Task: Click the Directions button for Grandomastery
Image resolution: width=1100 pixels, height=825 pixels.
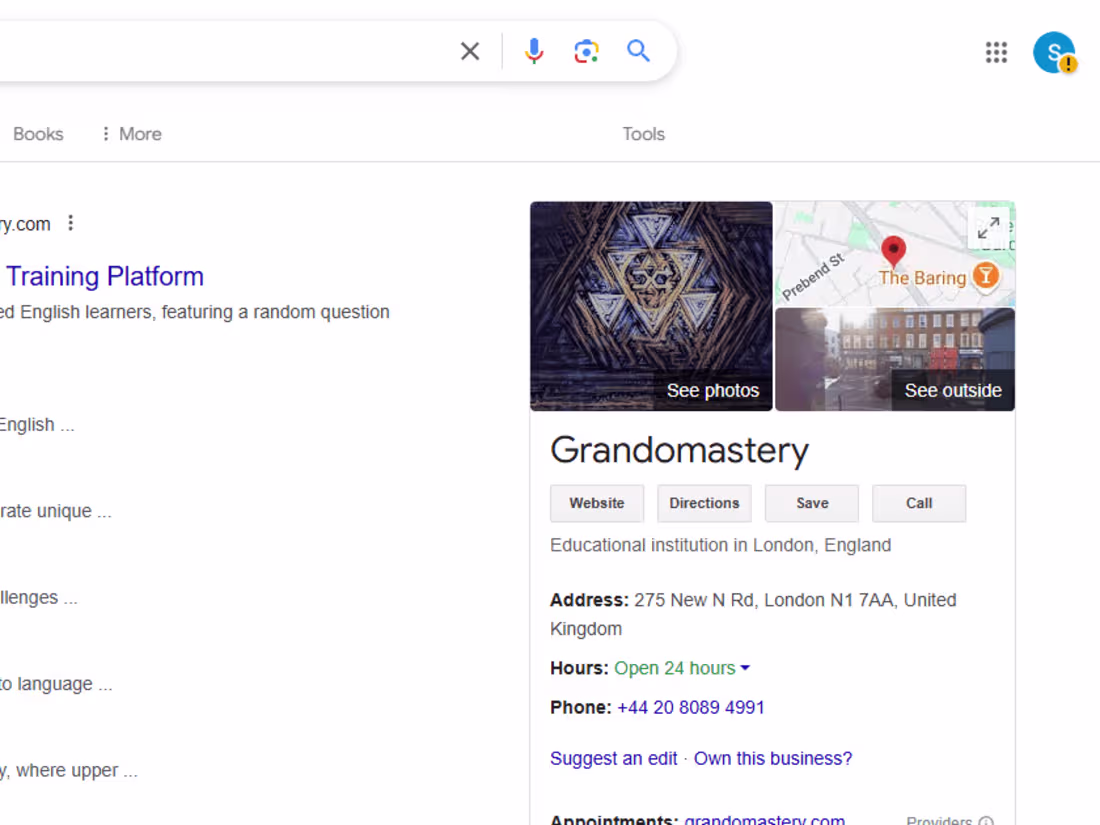Action: coord(704,503)
